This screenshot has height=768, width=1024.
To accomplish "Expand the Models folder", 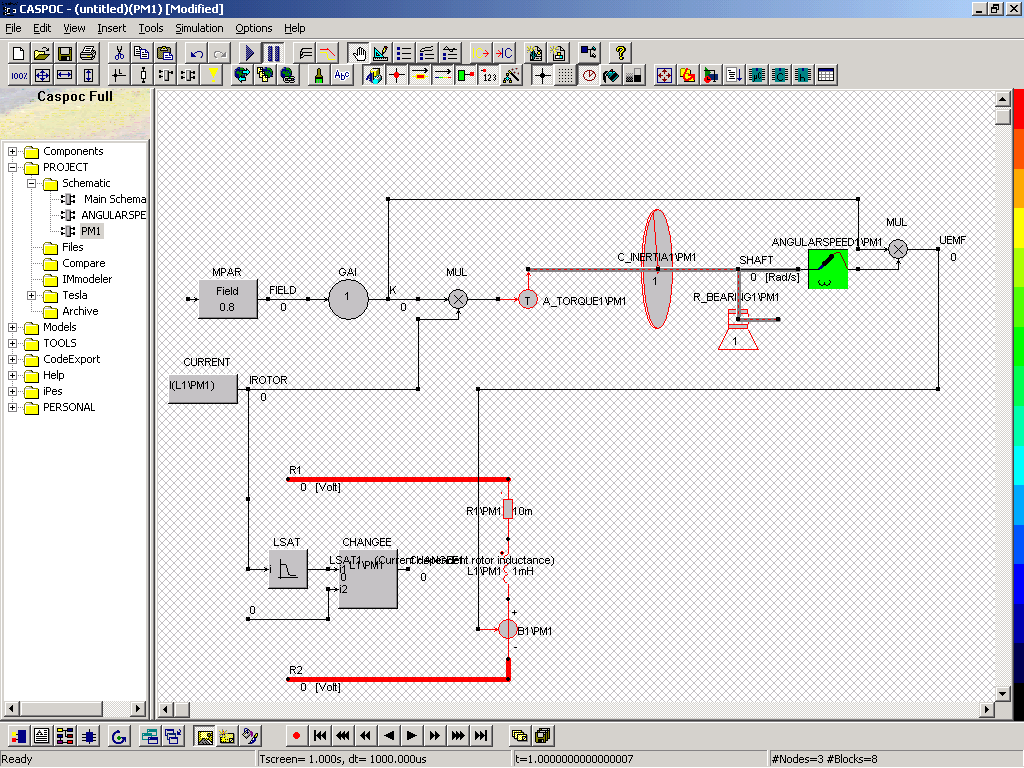I will tap(12, 327).
